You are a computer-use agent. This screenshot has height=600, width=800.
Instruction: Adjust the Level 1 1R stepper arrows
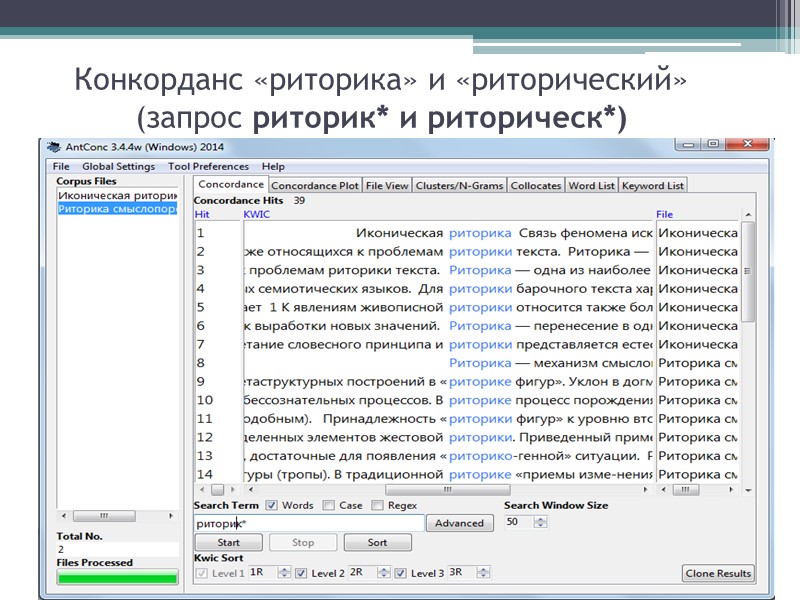click(x=284, y=572)
